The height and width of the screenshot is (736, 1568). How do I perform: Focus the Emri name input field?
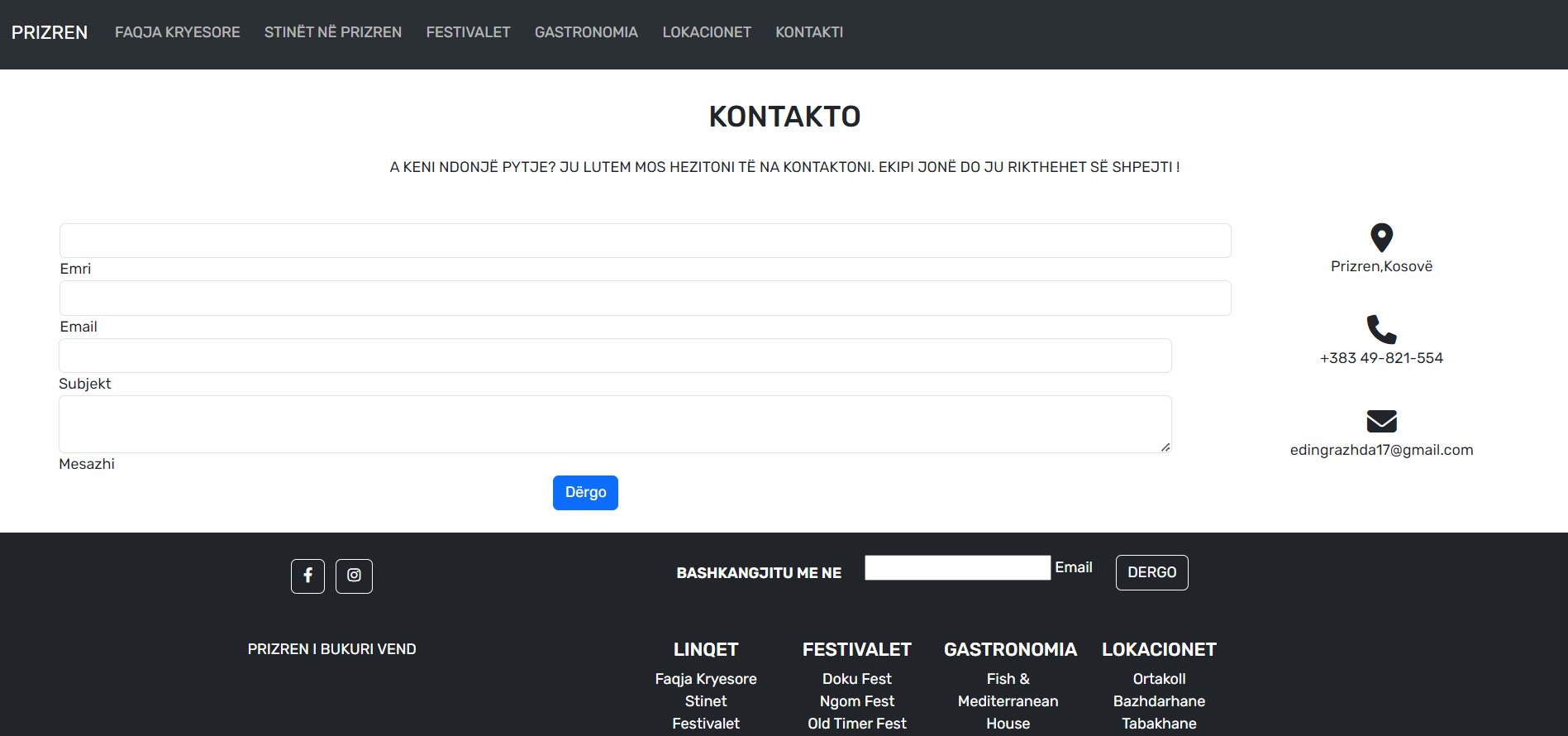[645, 241]
